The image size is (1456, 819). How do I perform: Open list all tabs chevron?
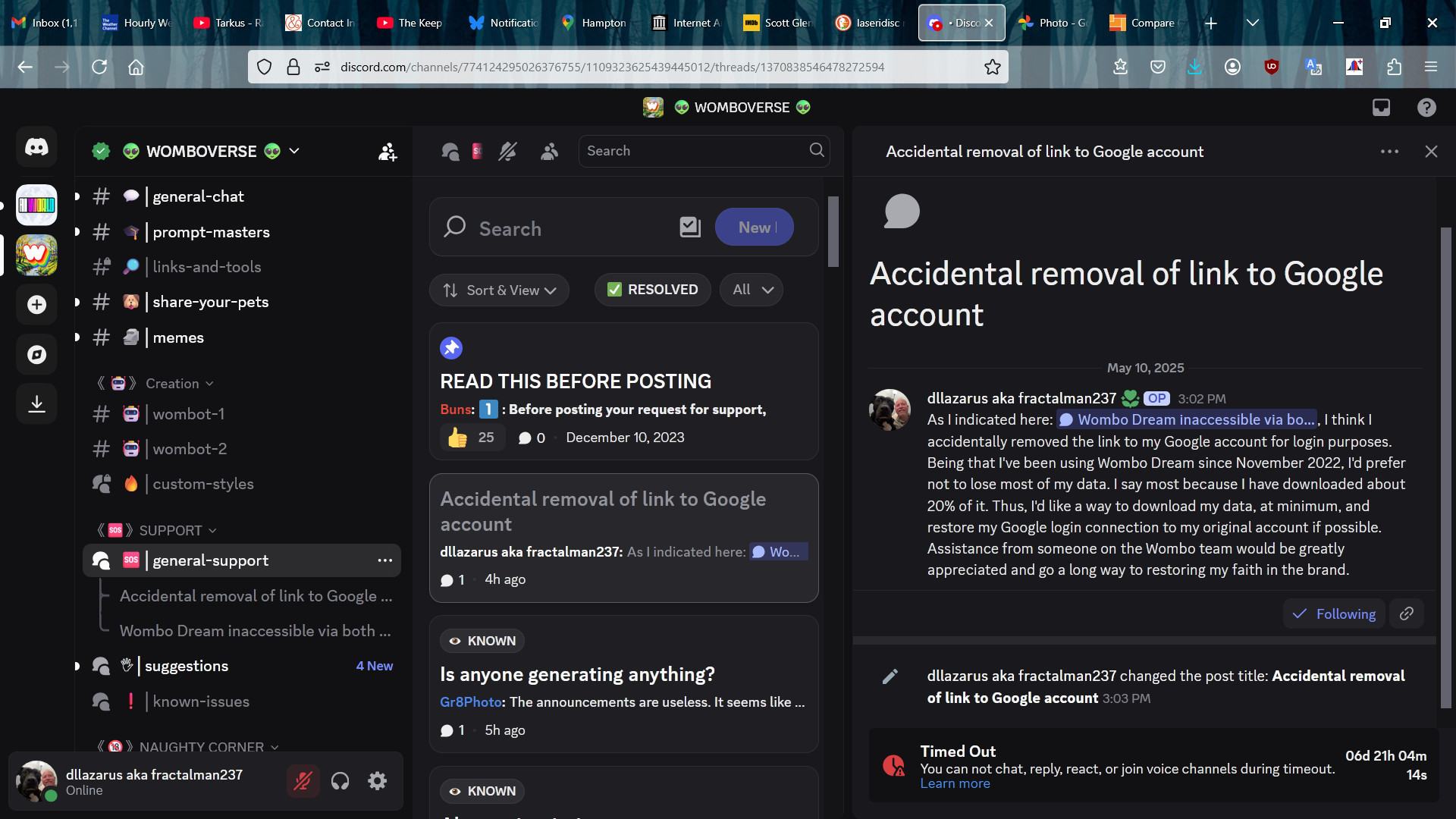pos(1253,23)
